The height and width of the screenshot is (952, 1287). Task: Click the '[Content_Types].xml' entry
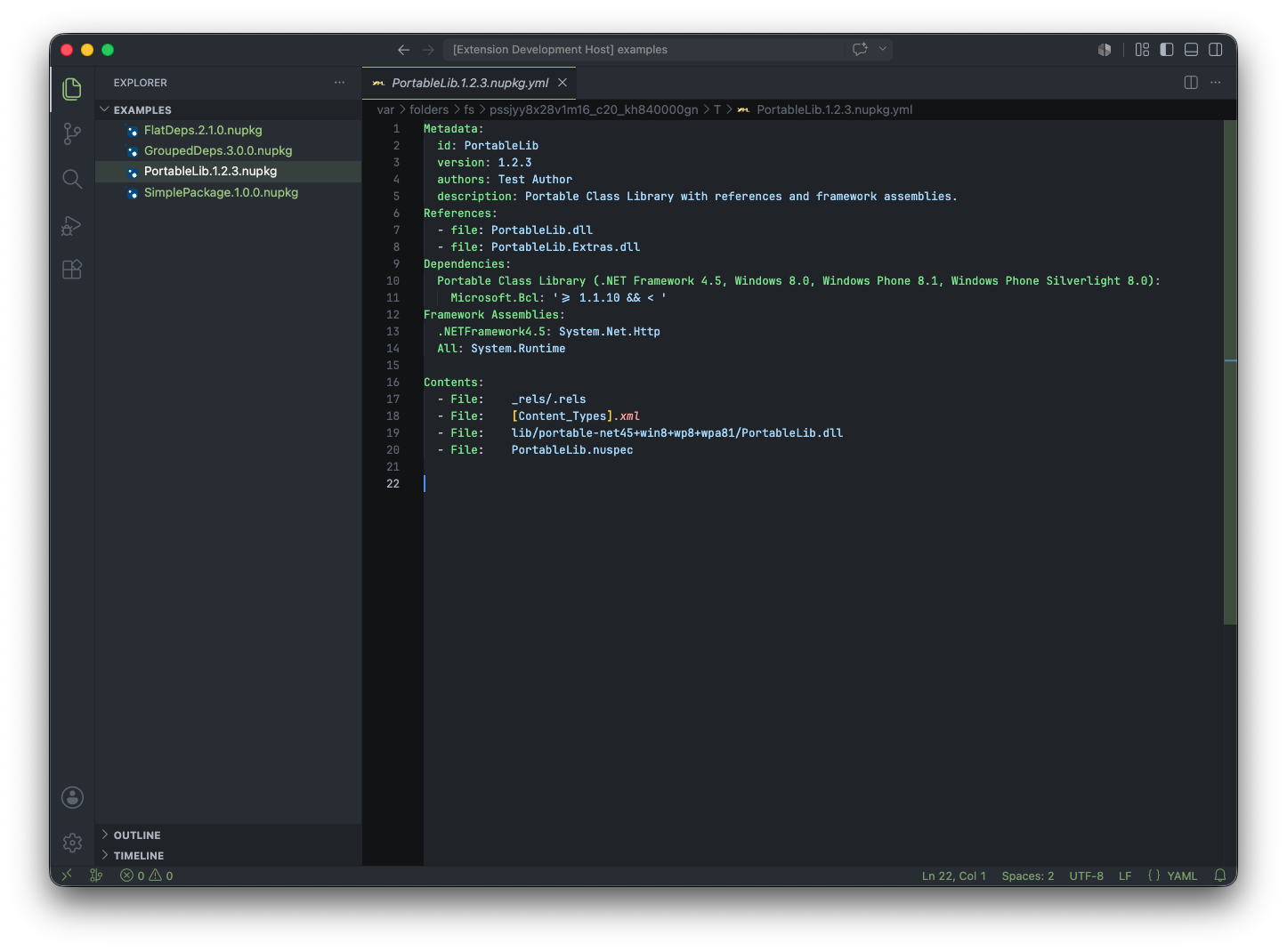tap(576, 416)
